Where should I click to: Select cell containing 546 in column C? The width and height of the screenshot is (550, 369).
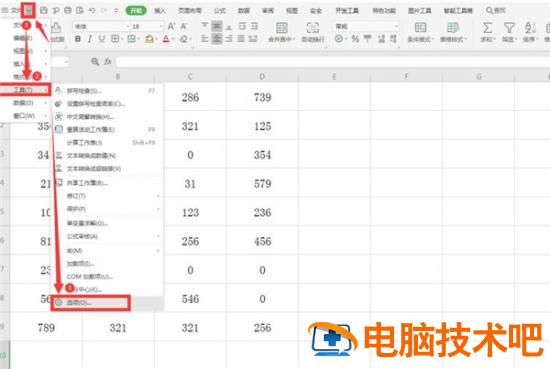click(190, 299)
